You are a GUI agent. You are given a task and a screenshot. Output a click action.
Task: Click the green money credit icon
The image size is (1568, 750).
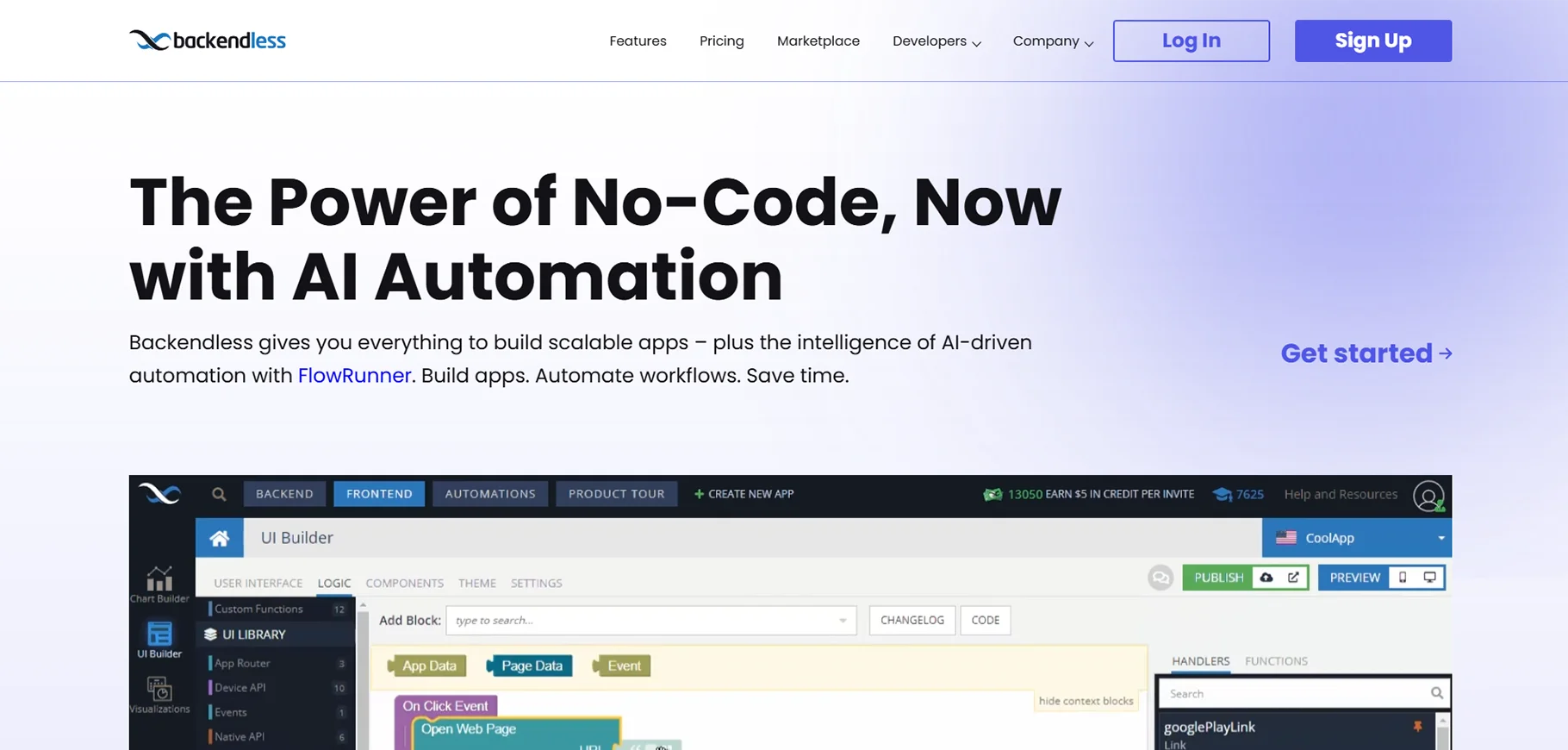tap(992, 494)
